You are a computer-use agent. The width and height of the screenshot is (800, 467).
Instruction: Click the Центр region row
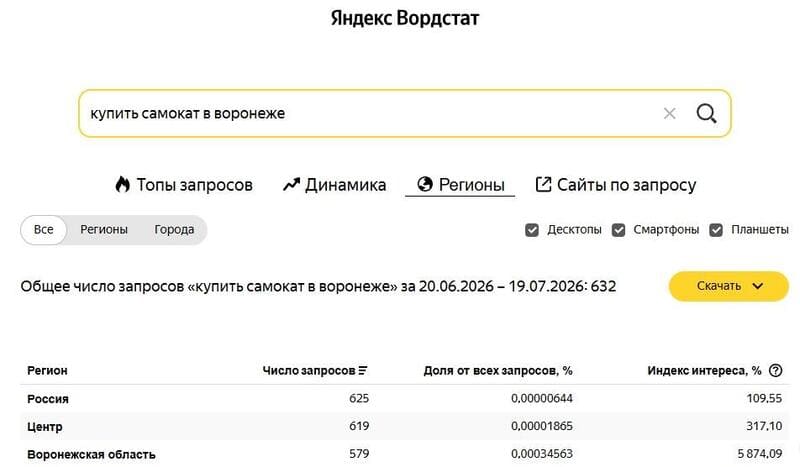coord(405,426)
